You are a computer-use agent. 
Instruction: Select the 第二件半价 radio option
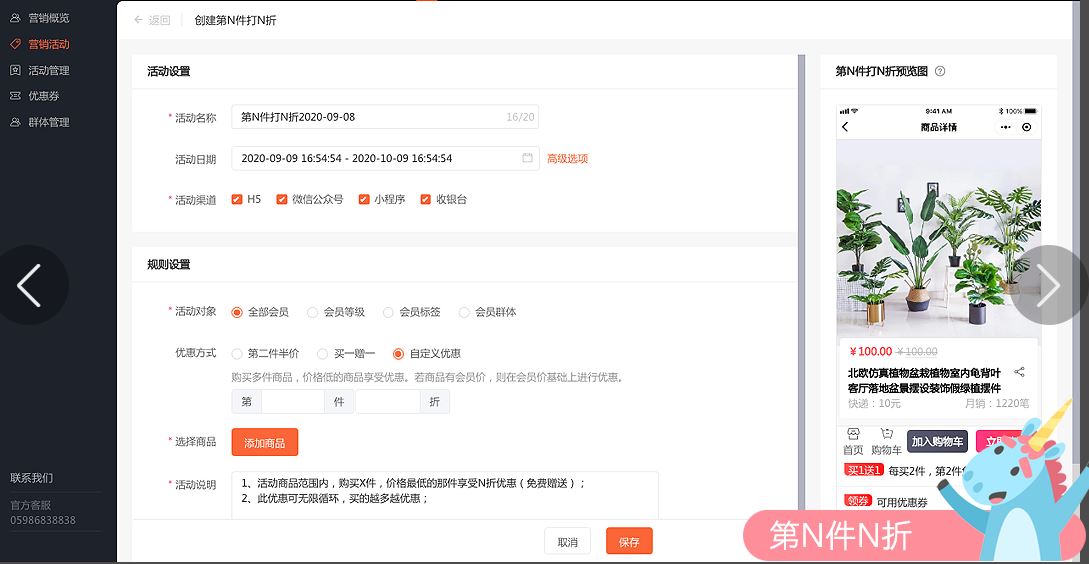[237, 353]
